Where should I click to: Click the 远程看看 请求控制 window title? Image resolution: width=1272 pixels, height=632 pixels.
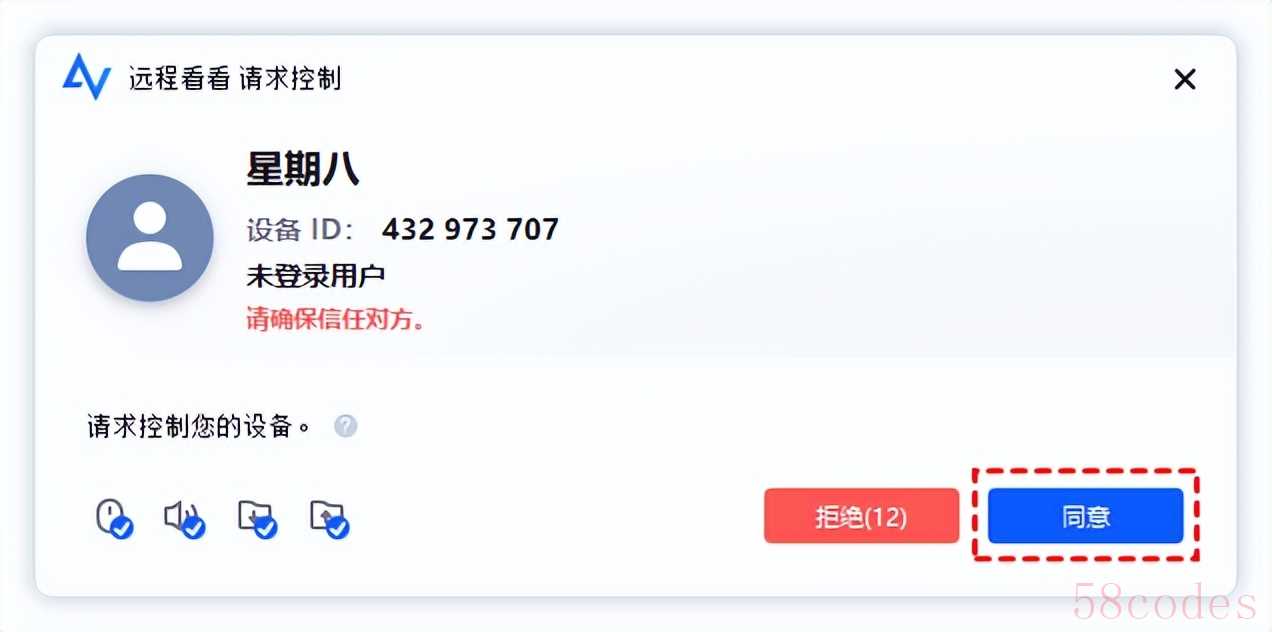tap(235, 78)
